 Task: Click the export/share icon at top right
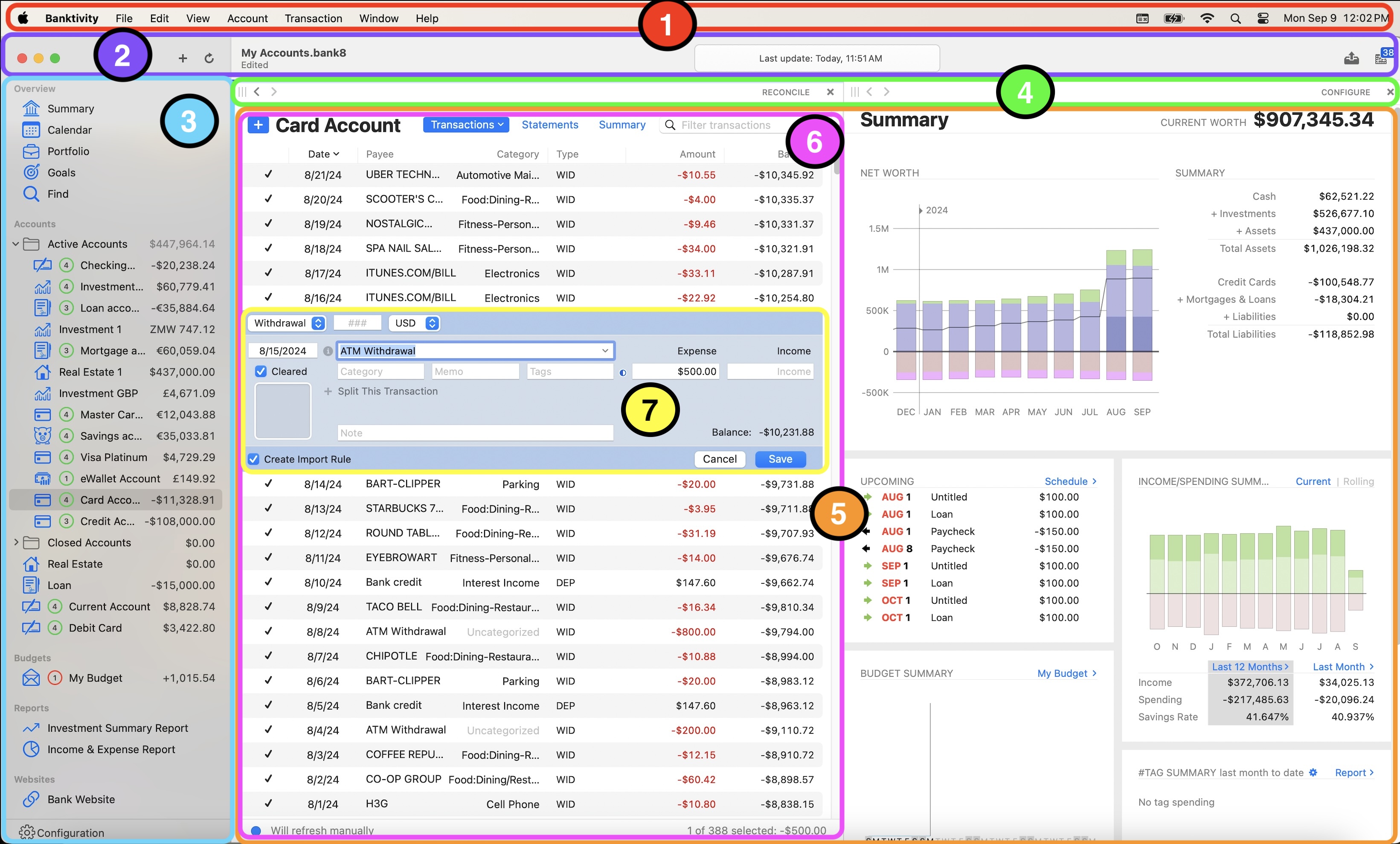[1351, 58]
